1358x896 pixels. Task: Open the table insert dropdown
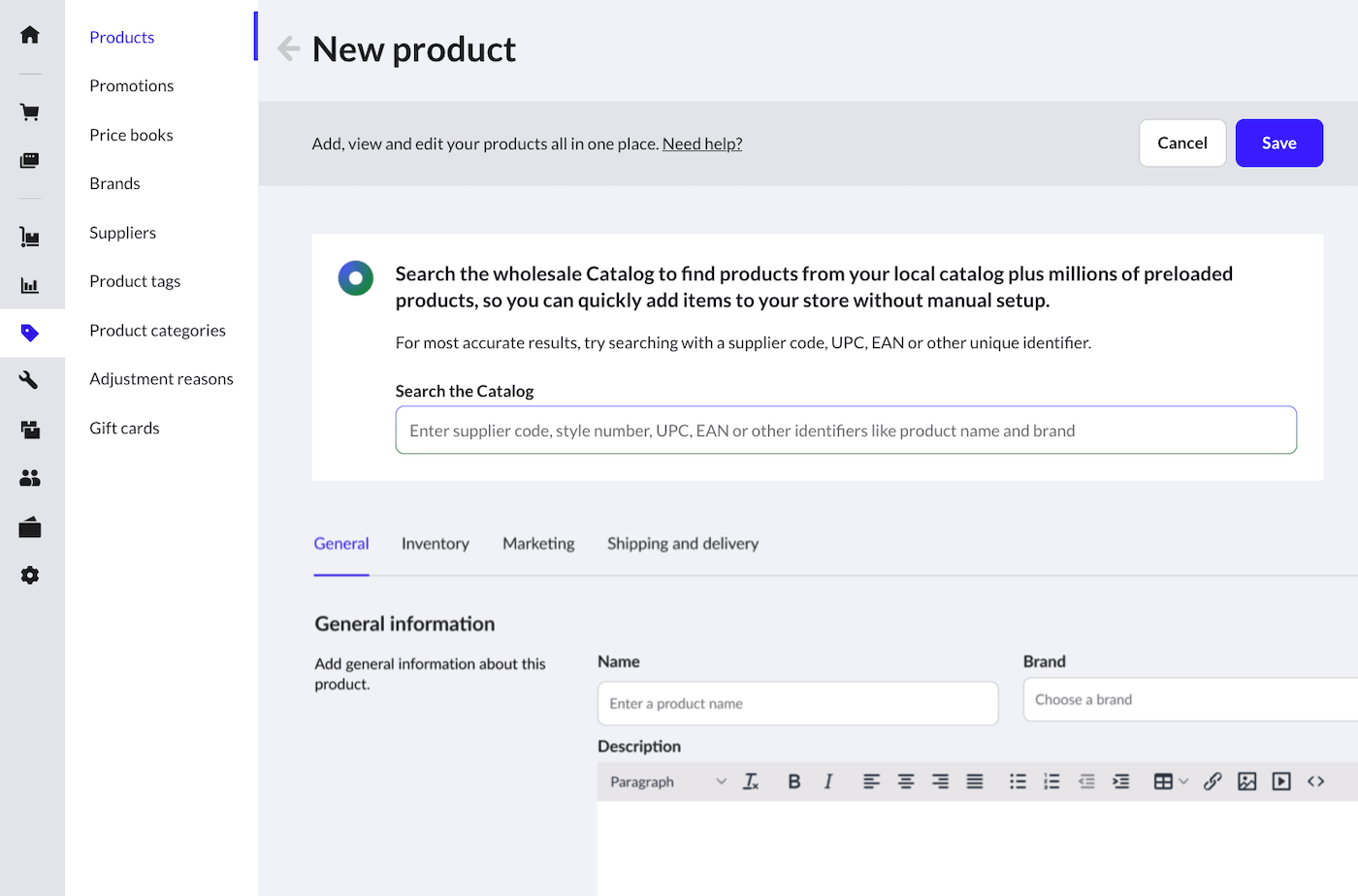1171,782
